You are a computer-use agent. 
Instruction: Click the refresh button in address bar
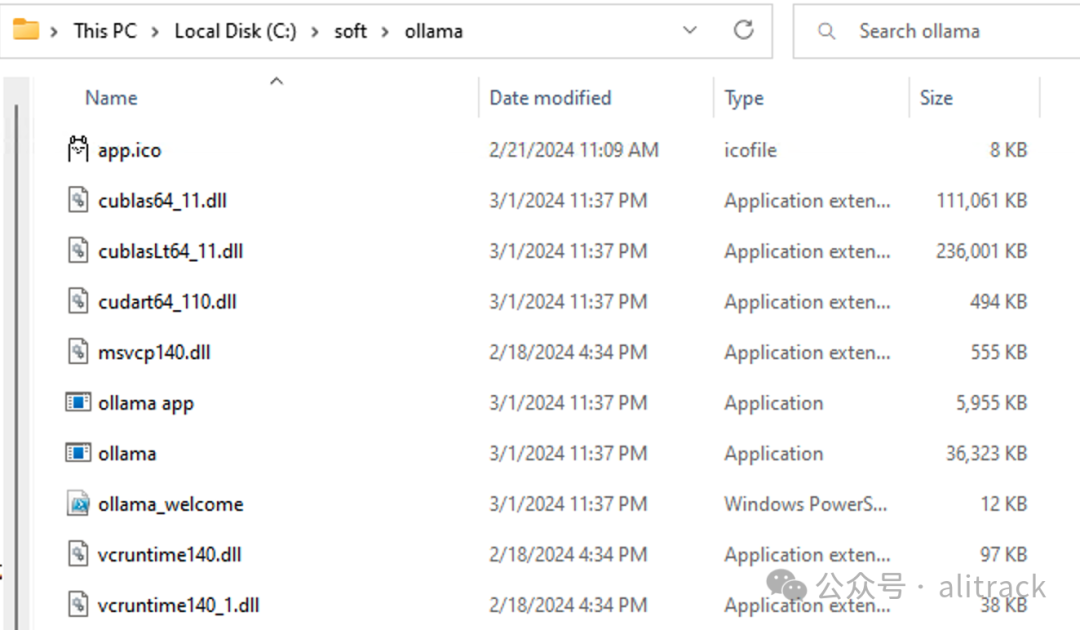click(x=743, y=30)
